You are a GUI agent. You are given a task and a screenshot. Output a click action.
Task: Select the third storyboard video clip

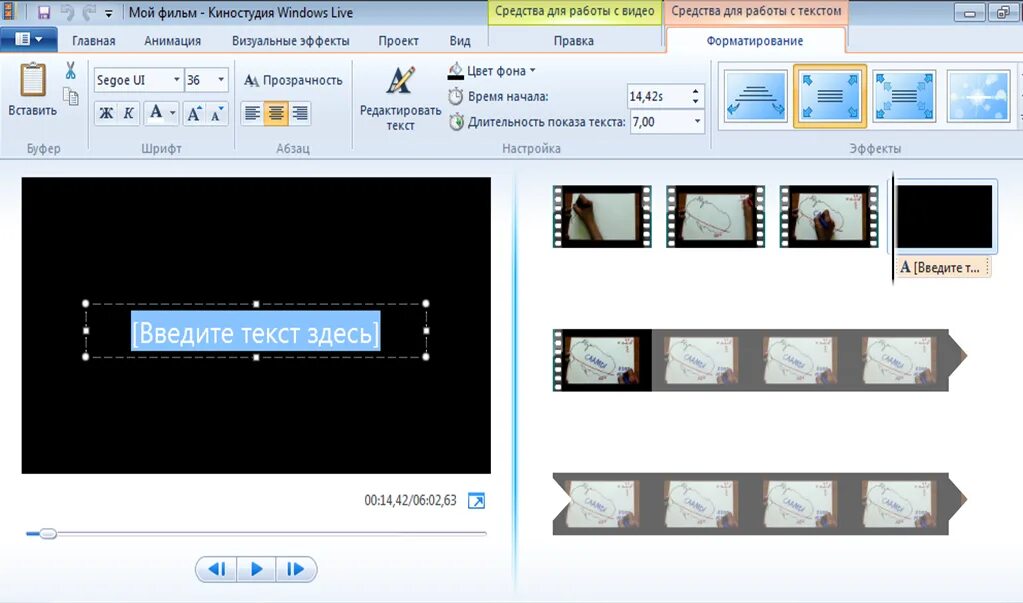(x=829, y=216)
